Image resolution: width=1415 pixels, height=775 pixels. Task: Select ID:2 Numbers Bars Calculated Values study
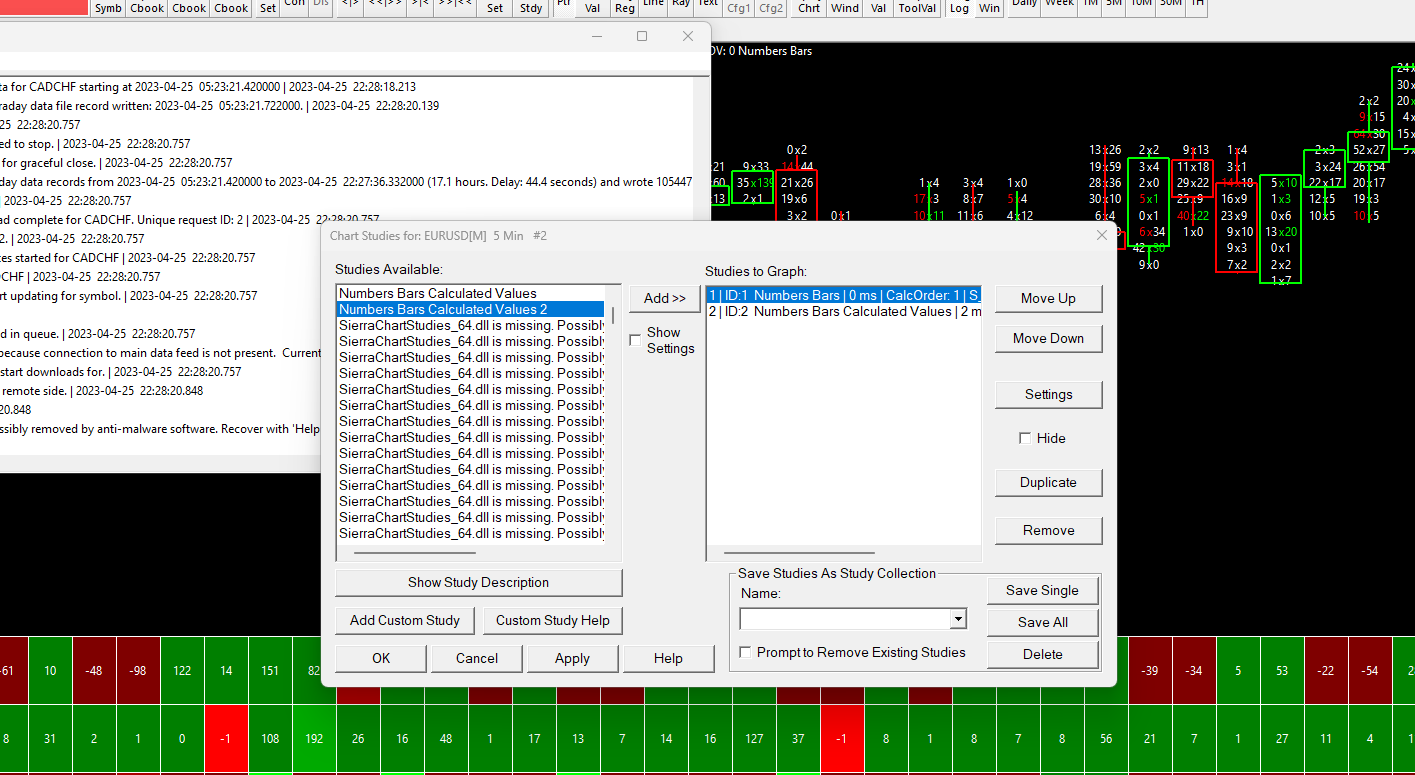pyautogui.click(x=843, y=311)
